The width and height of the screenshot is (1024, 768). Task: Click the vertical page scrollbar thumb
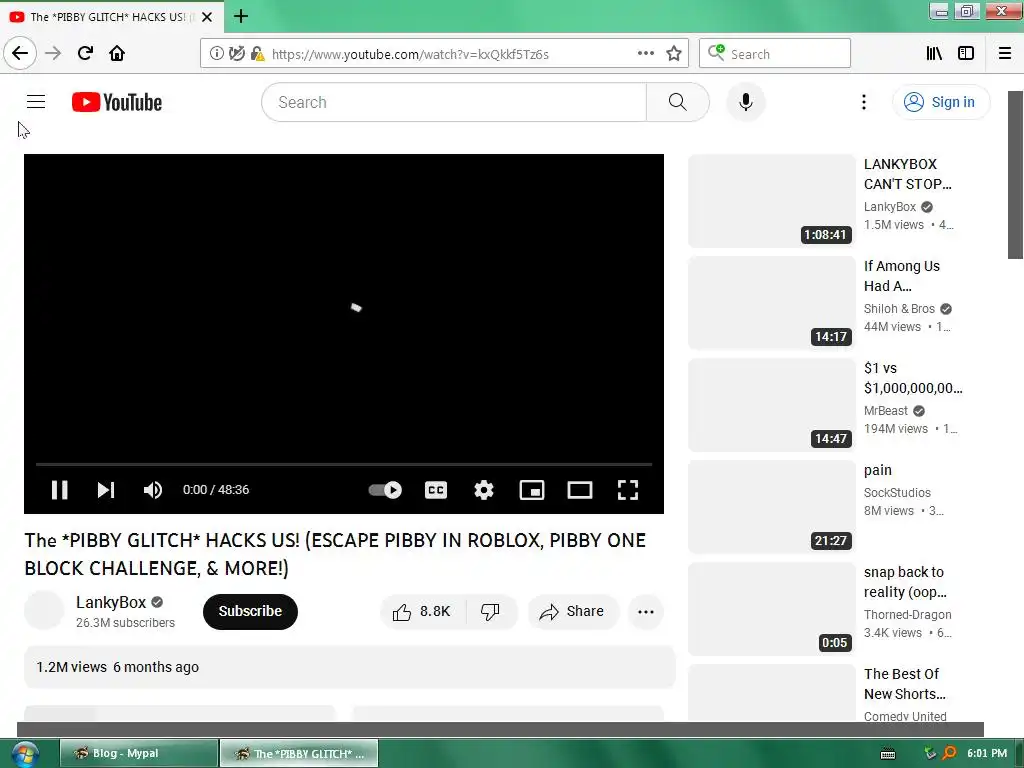pyautogui.click(x=1015, y=175)
